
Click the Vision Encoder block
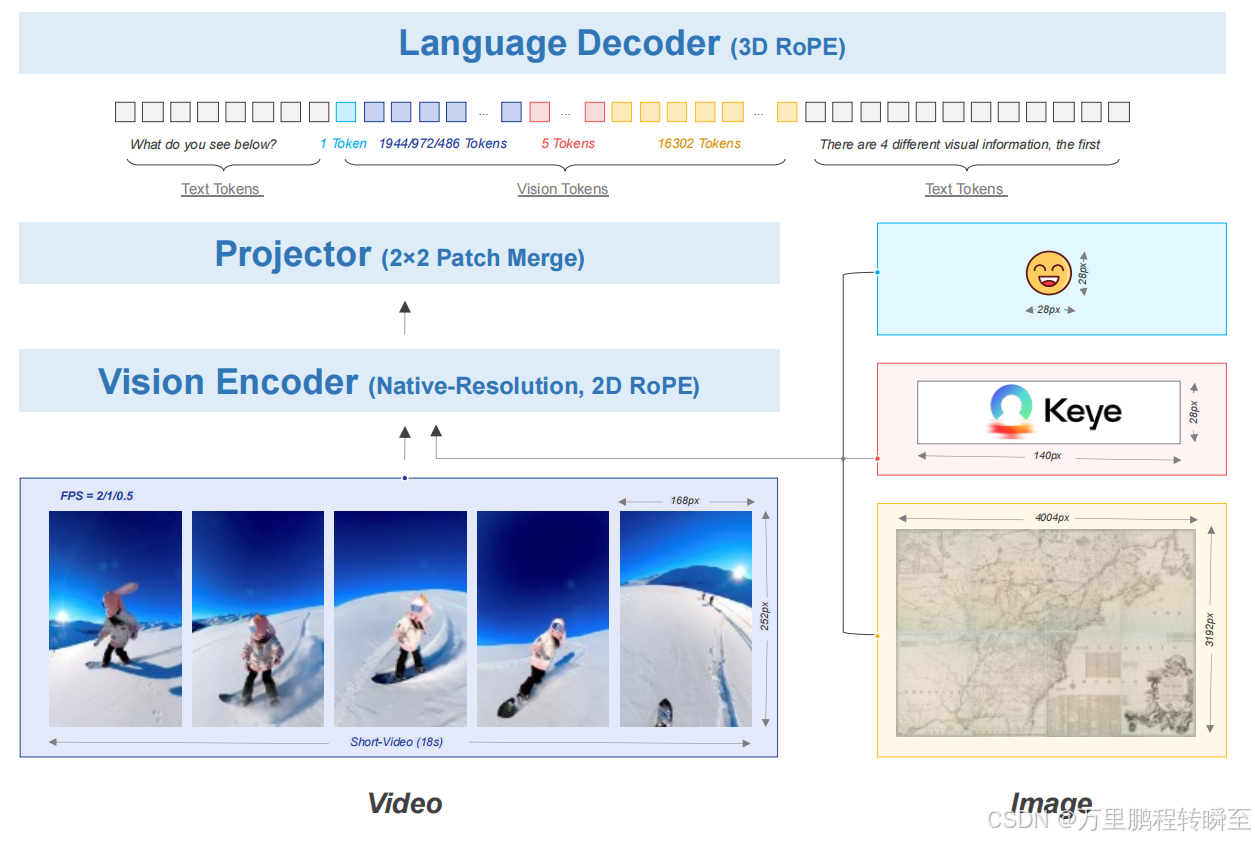click(399, 382)
